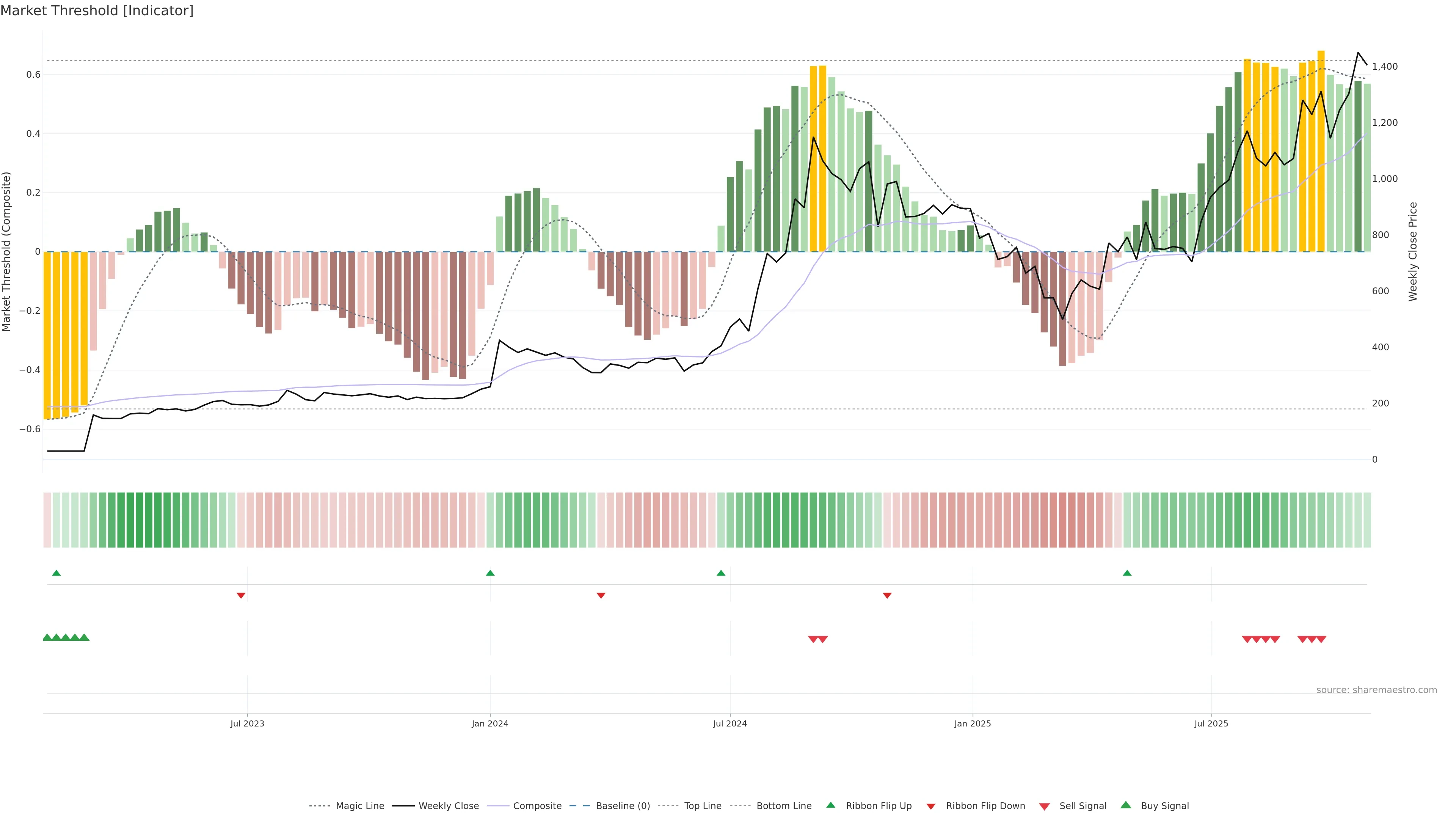Click Ribbon Flip Down legend triangle icon
The height and width of the screenshot is (819, 1456).
[x=930, y=806]
